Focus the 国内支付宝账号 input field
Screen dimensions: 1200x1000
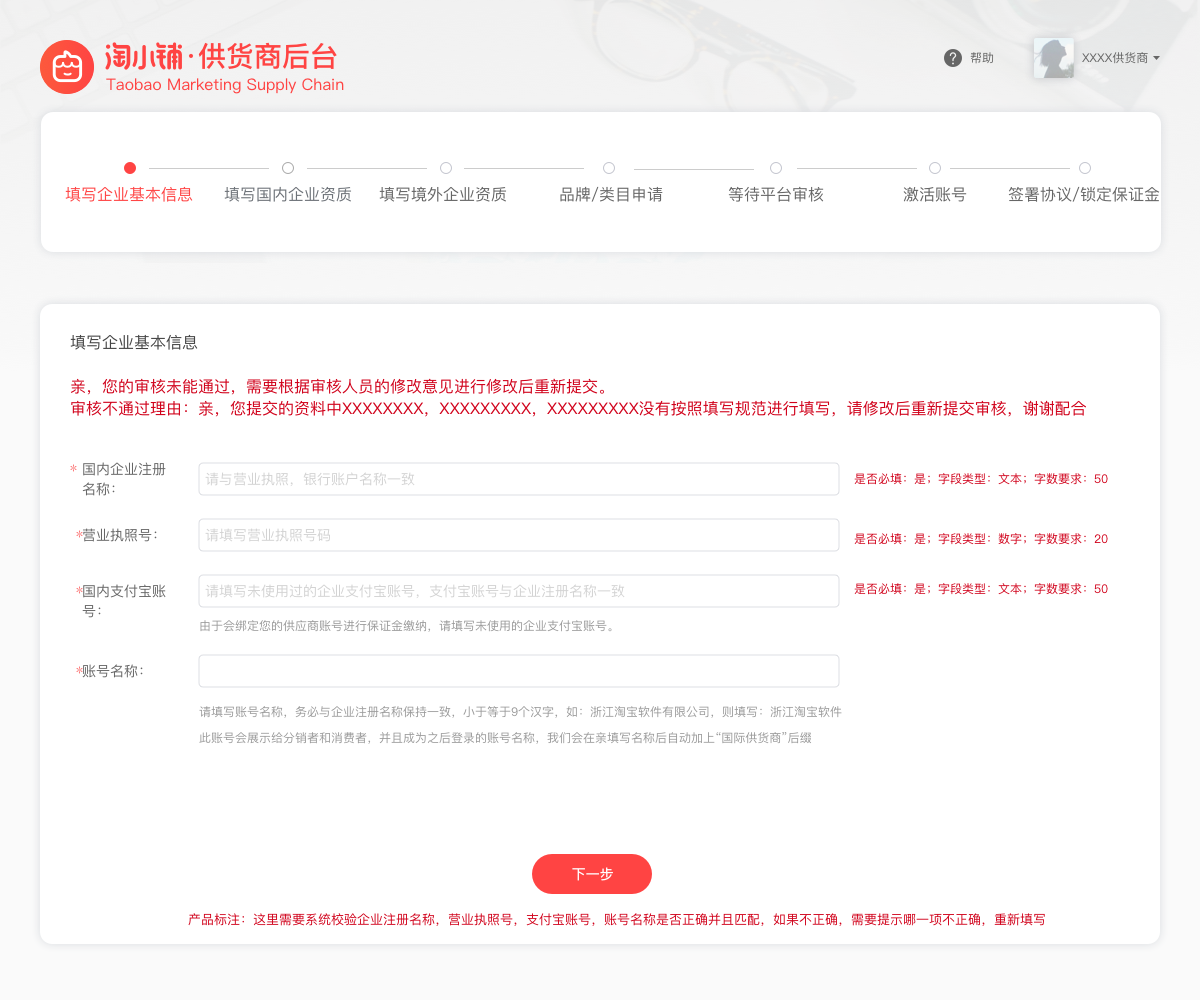(x=518, y=591)
